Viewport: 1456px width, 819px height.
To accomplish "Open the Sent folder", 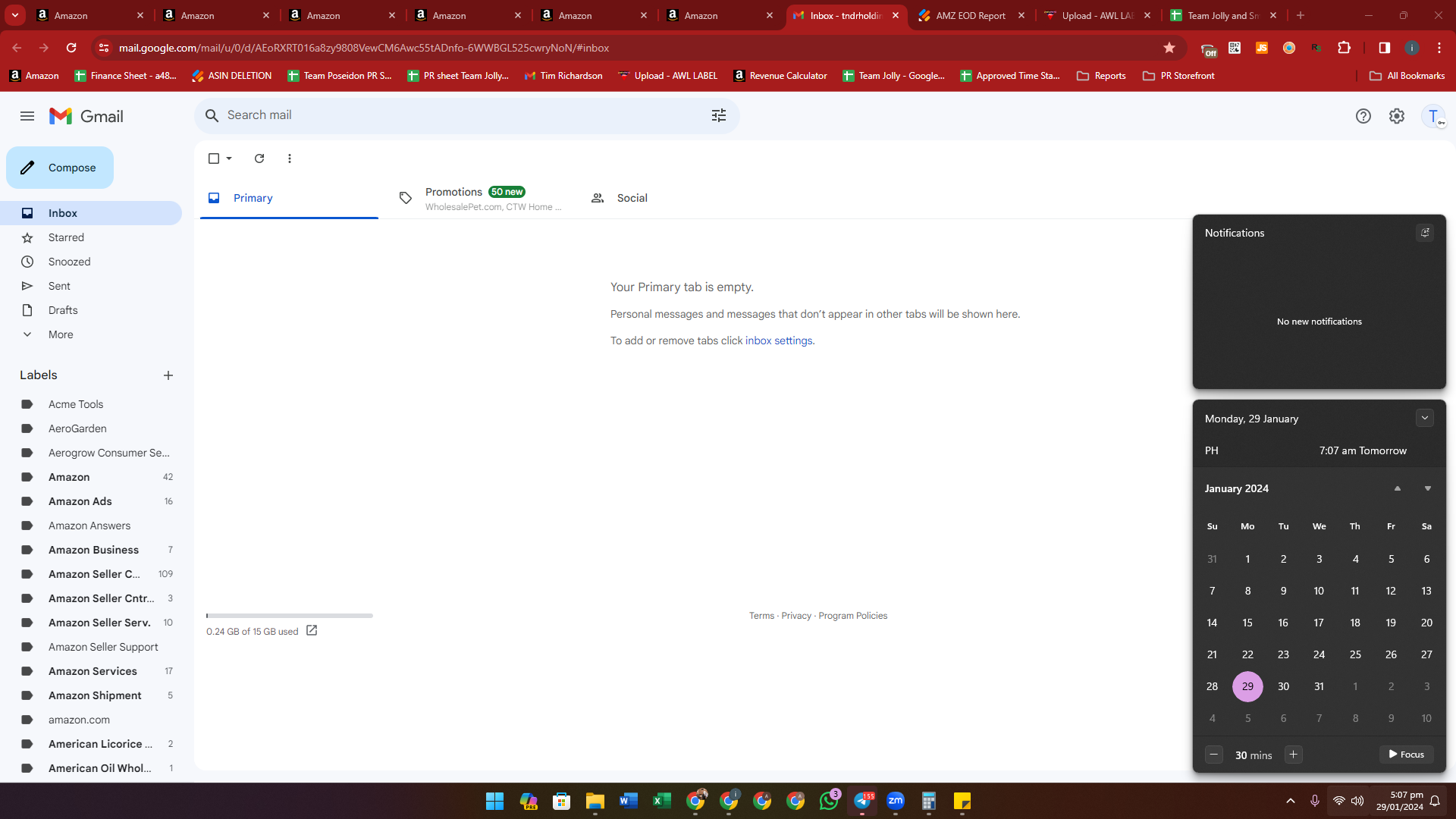I will pos(91,286).
